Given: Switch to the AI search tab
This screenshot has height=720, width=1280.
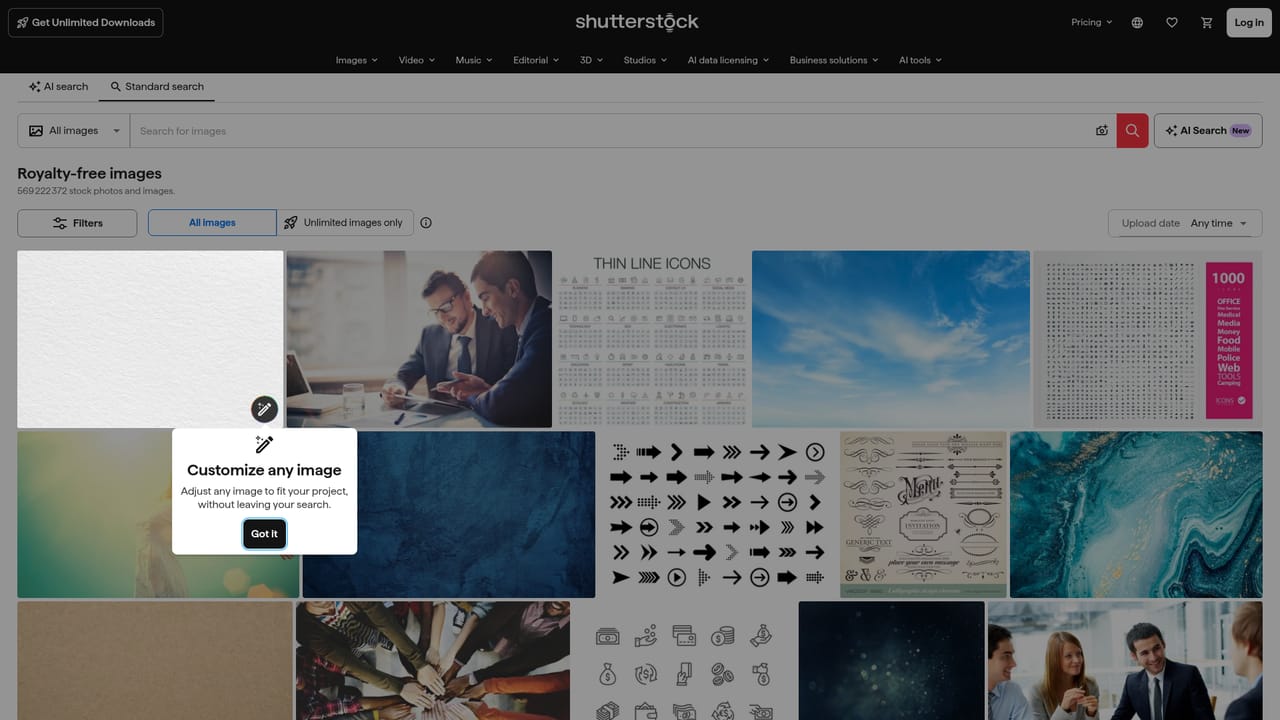Looking at the screenshot, I should point(58,87).
